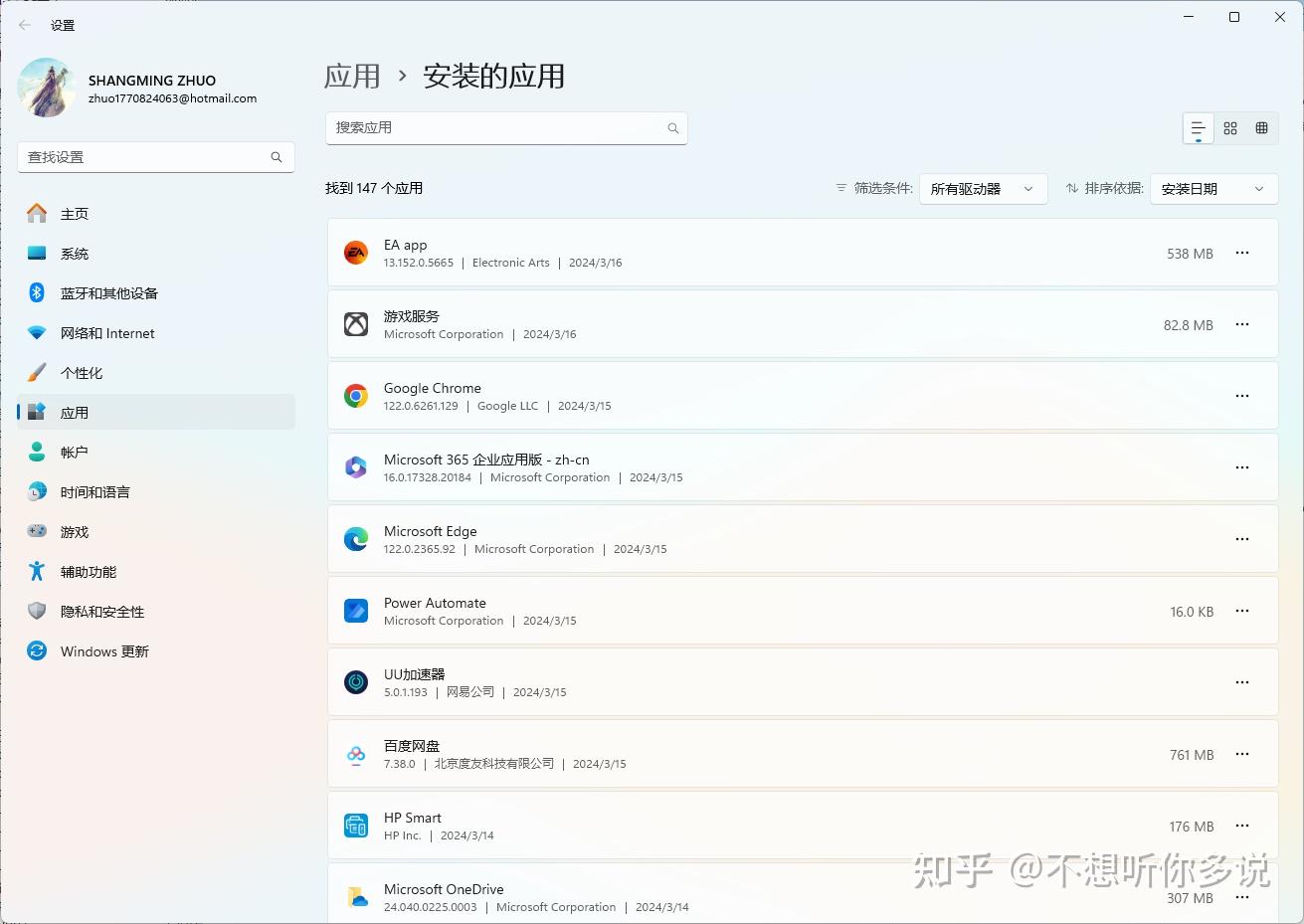Open more options for Microsoft Edge

1242,539
